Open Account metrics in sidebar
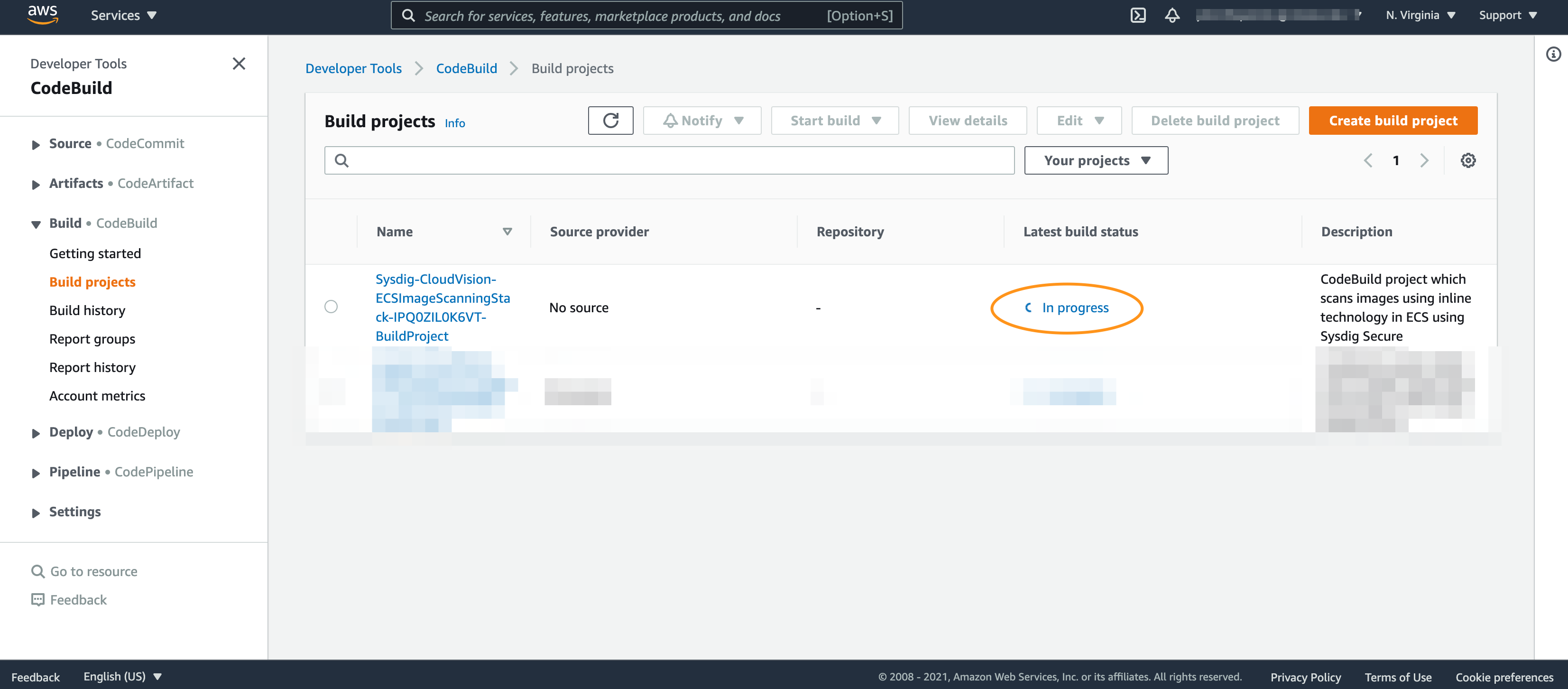Screen dimensions: 1568x689 coord(97,396)
